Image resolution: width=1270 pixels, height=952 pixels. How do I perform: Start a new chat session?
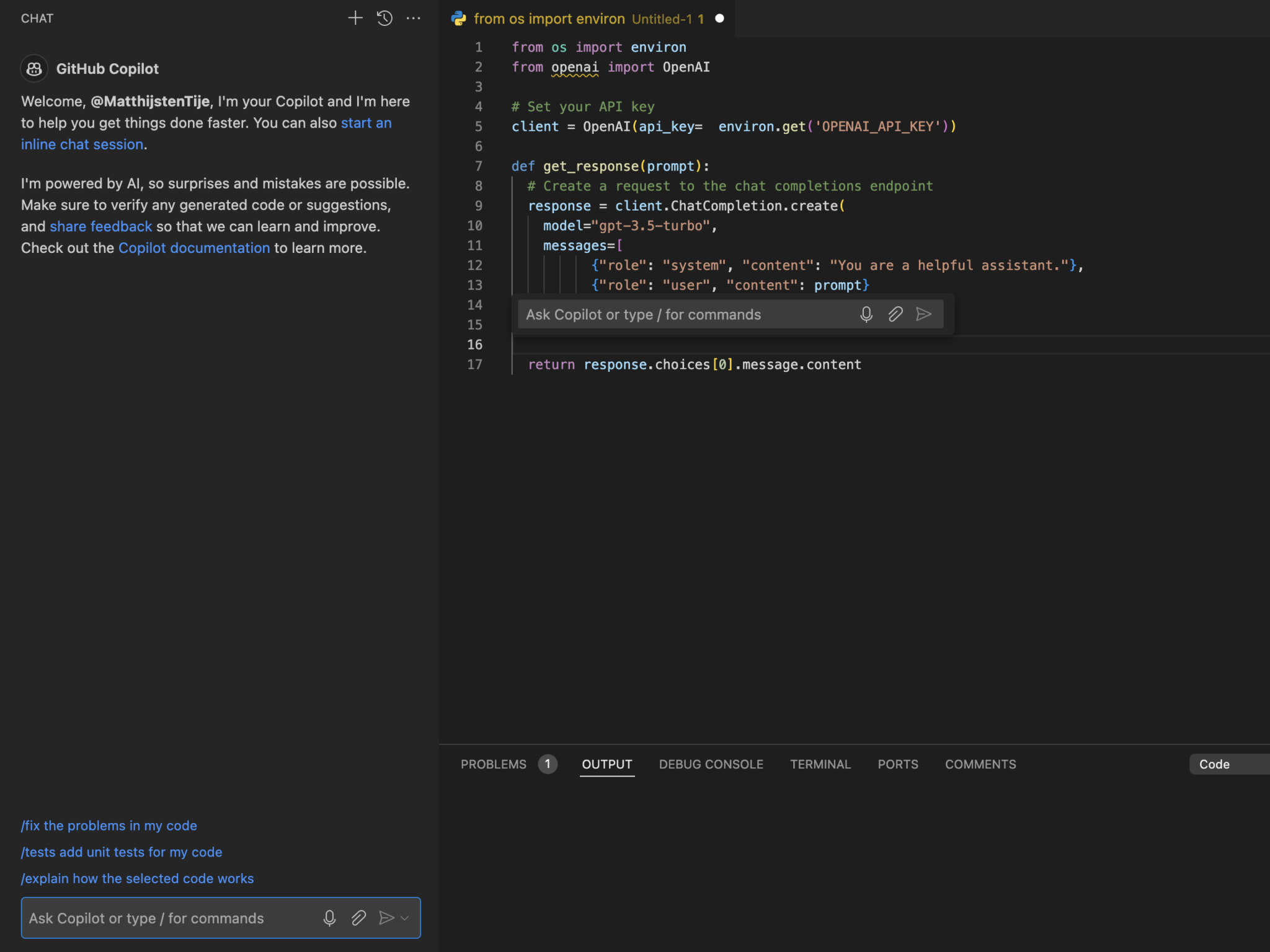tap(355, 18)
